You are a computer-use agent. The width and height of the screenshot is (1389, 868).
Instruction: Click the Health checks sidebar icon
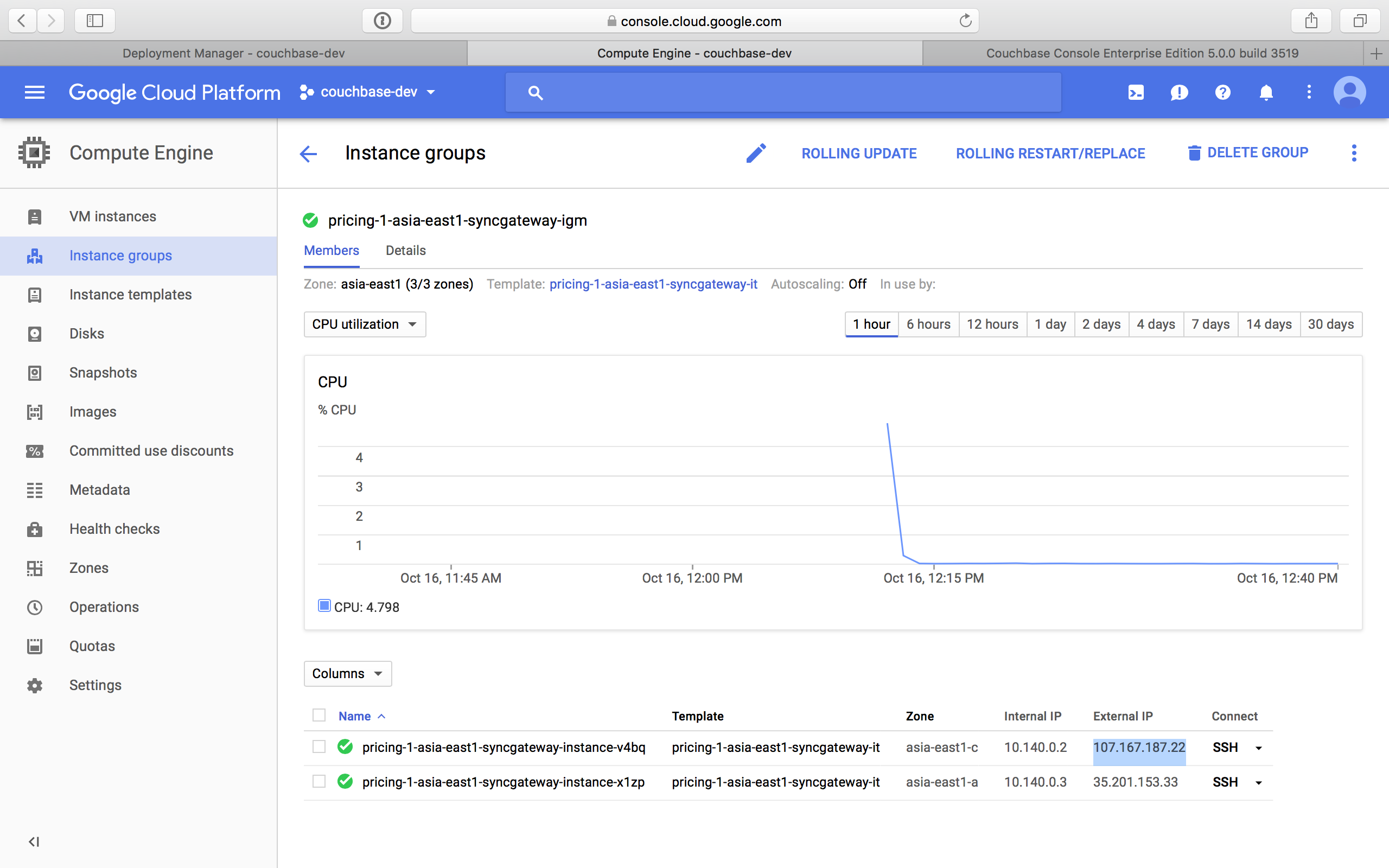click(x=34, y=529)
